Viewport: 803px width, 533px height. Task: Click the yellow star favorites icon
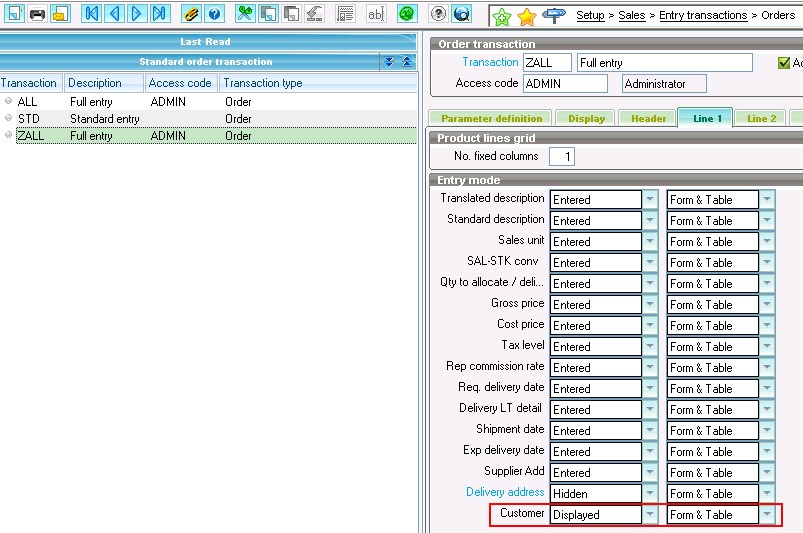pos(527,16)
